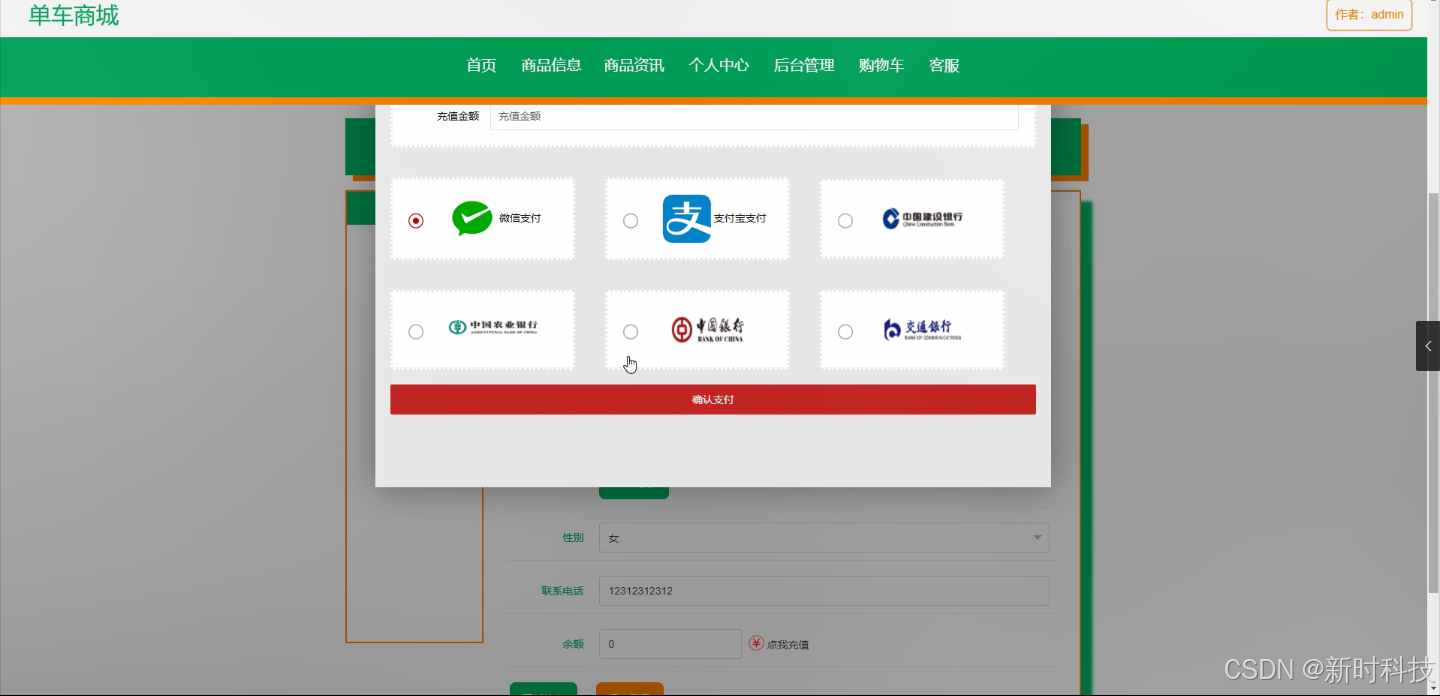Go to 商品资讯 menu item
This screenshot has height=696, width=1440.
point(634,65)
